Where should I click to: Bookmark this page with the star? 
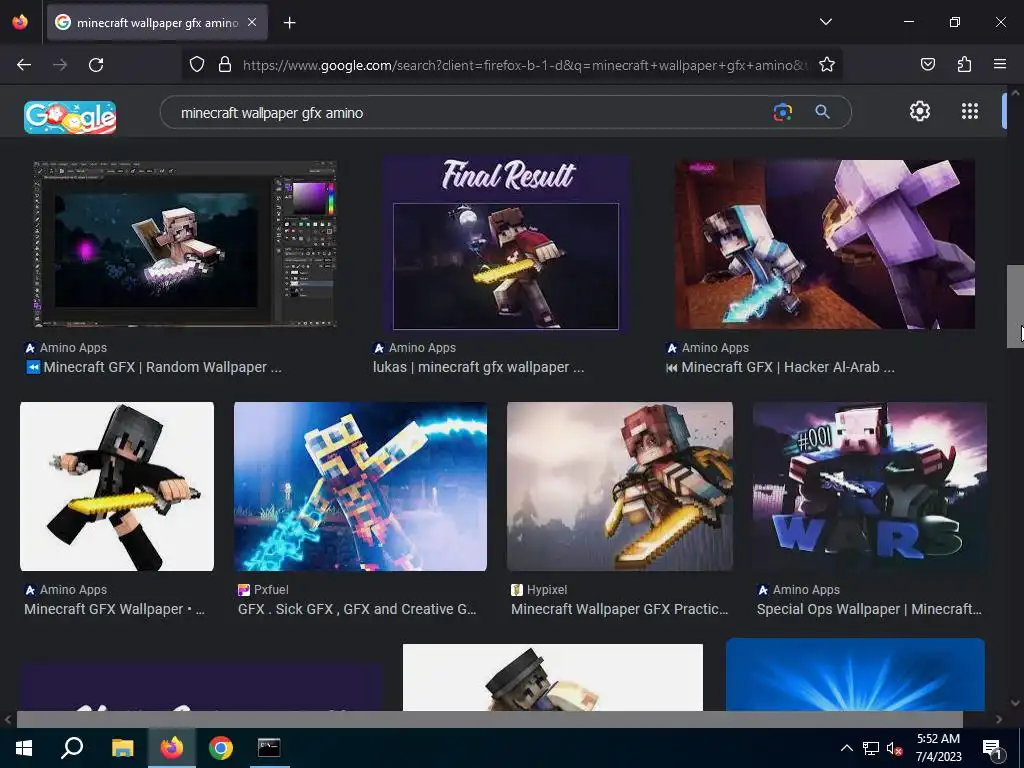click(827, 64)
